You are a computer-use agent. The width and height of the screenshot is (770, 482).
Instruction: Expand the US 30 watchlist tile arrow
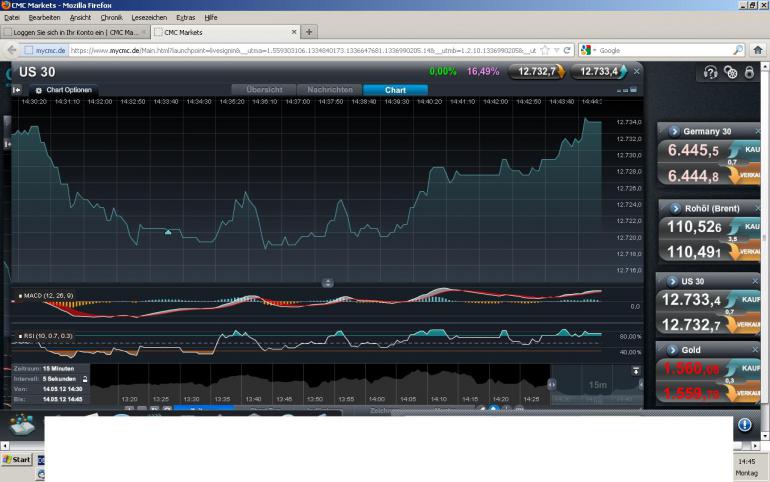pos(673,281)
